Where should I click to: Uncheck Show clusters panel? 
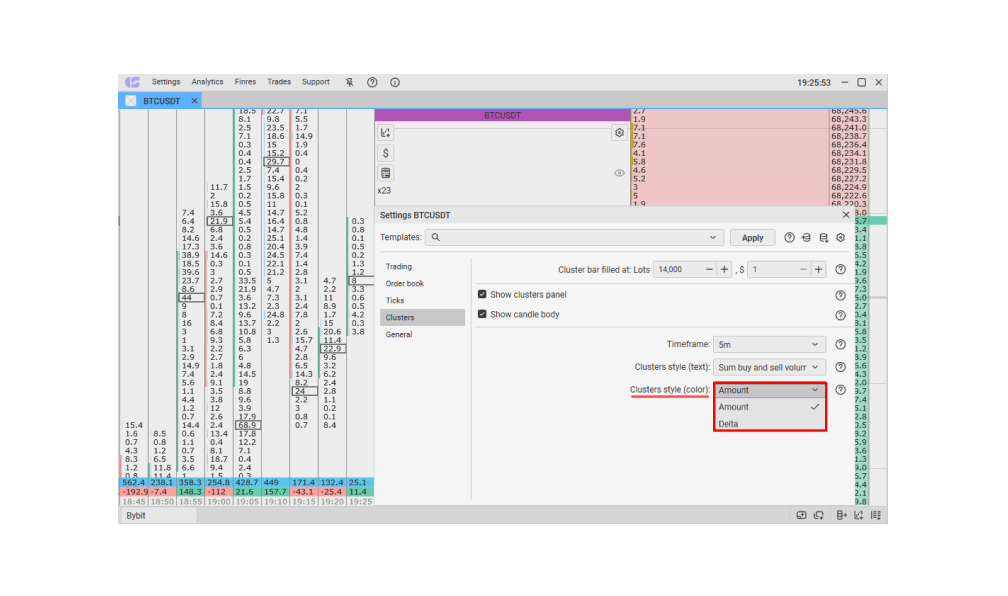pyautogui.click(x=482, y=294)
